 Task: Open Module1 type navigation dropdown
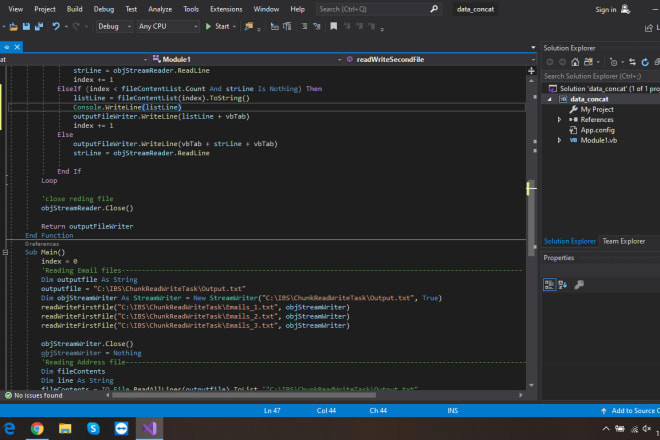tap(247, 59)
